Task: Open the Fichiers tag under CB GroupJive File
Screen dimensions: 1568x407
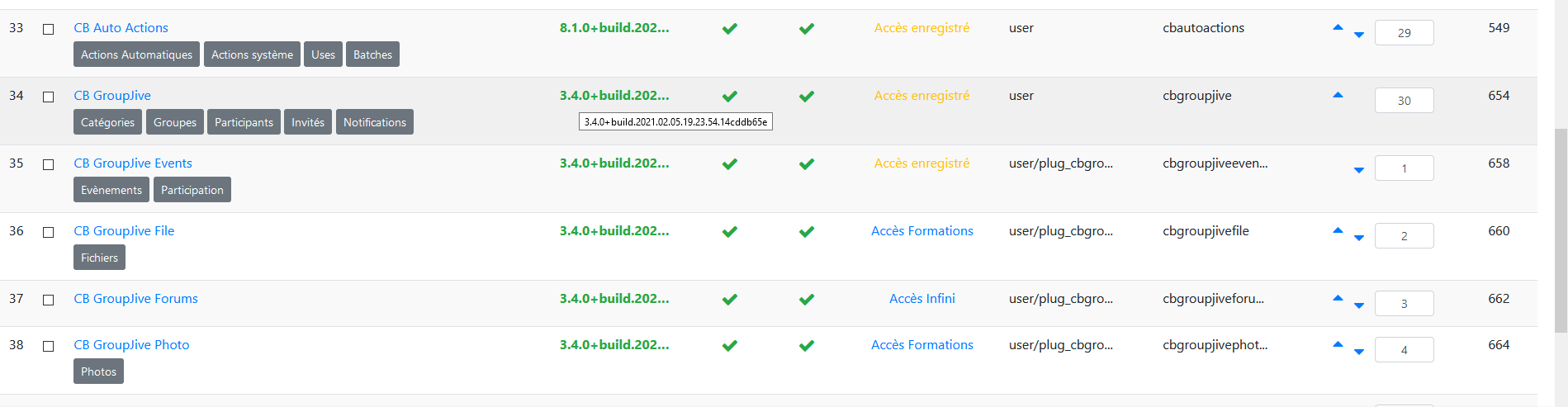Action: coord(99,258)
